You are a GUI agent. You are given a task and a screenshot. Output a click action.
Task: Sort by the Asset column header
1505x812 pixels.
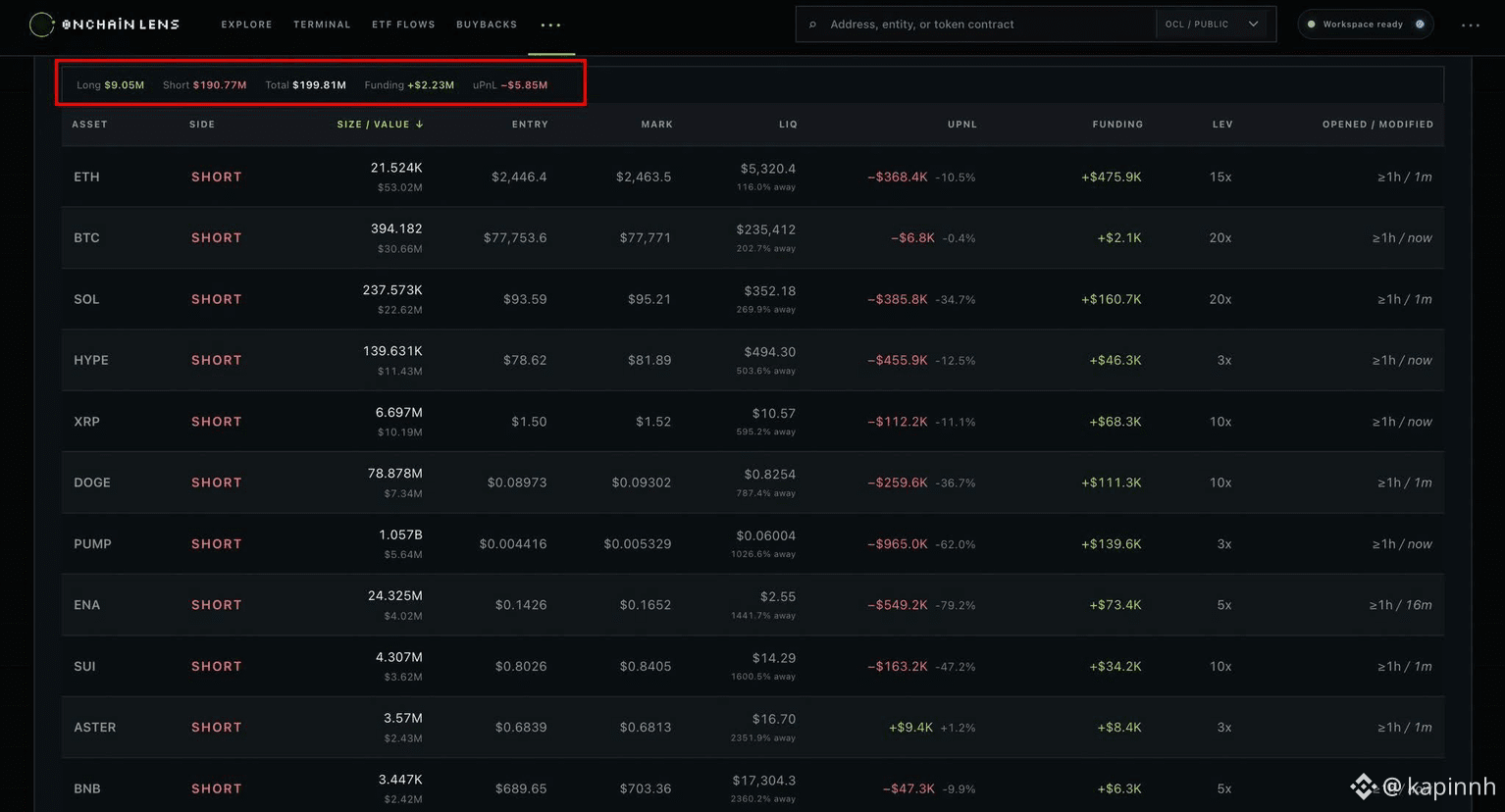[x=90, y=125]
